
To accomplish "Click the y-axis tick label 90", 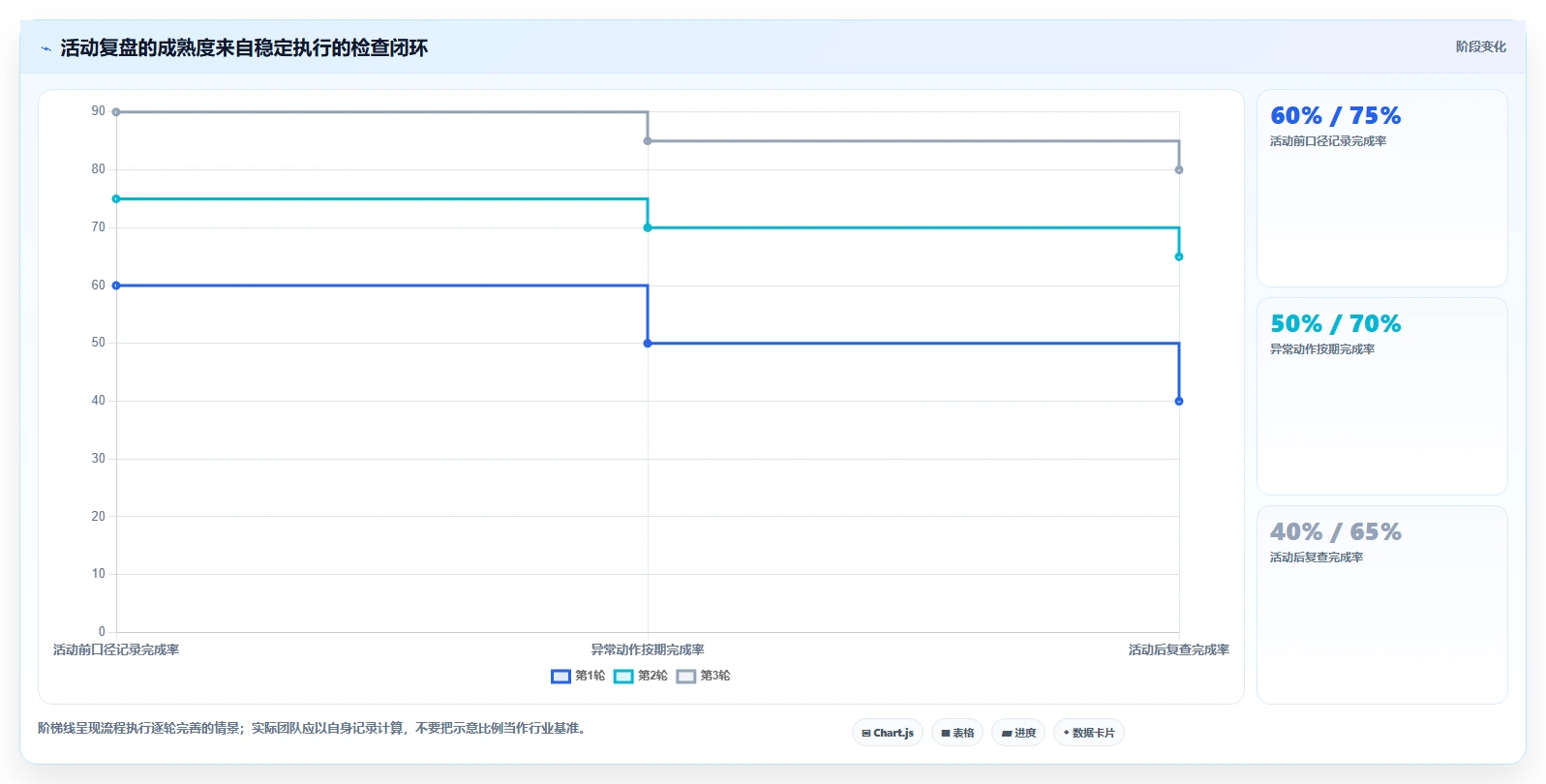I will tap(98, 111).
